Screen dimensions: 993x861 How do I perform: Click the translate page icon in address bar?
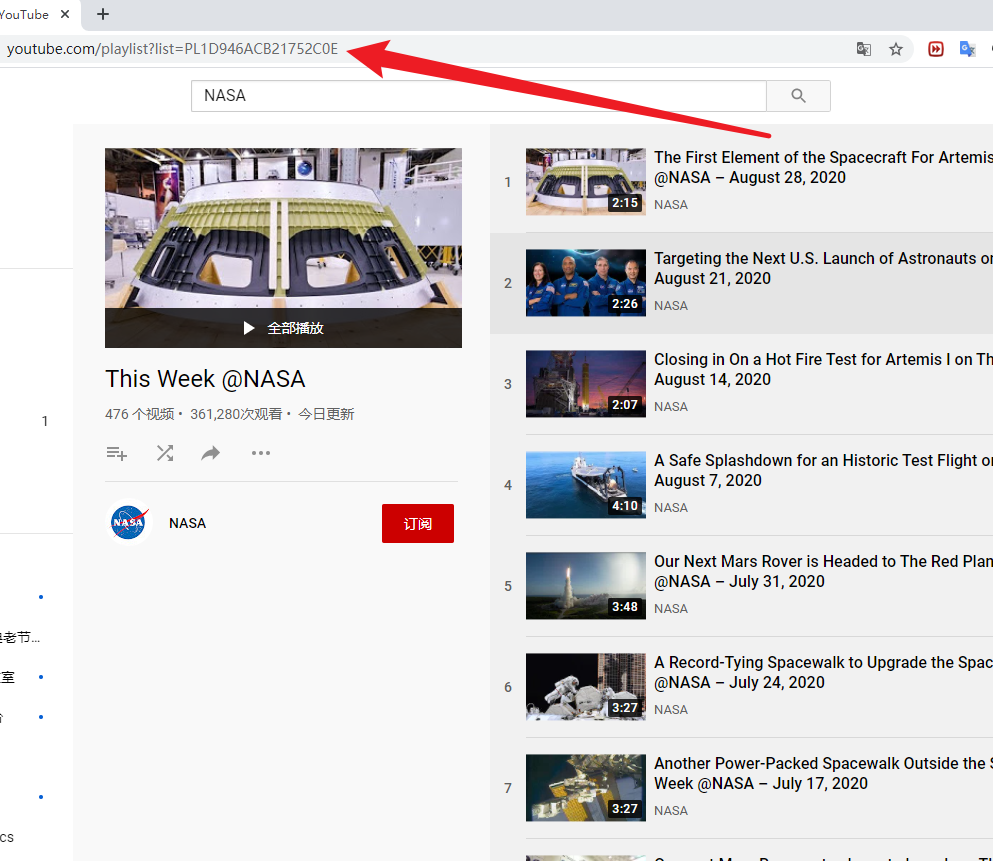[x=864, y=49]
